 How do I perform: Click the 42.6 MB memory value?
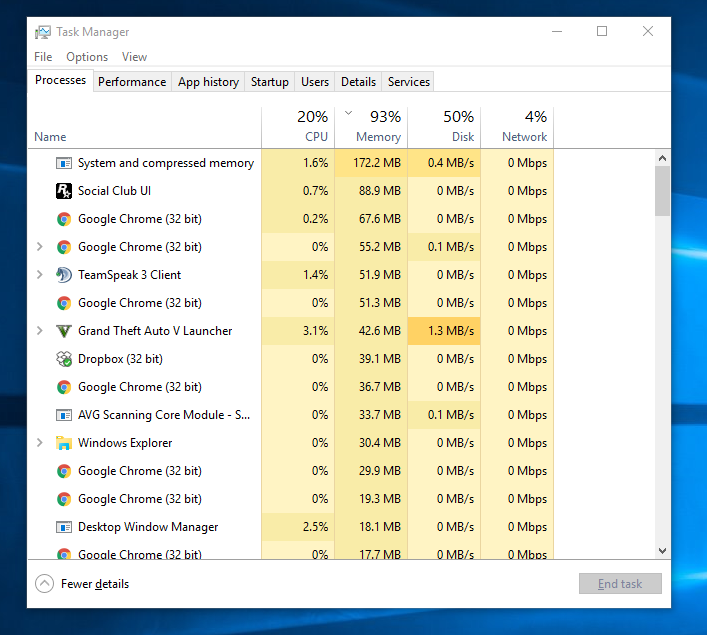point(380,331)
